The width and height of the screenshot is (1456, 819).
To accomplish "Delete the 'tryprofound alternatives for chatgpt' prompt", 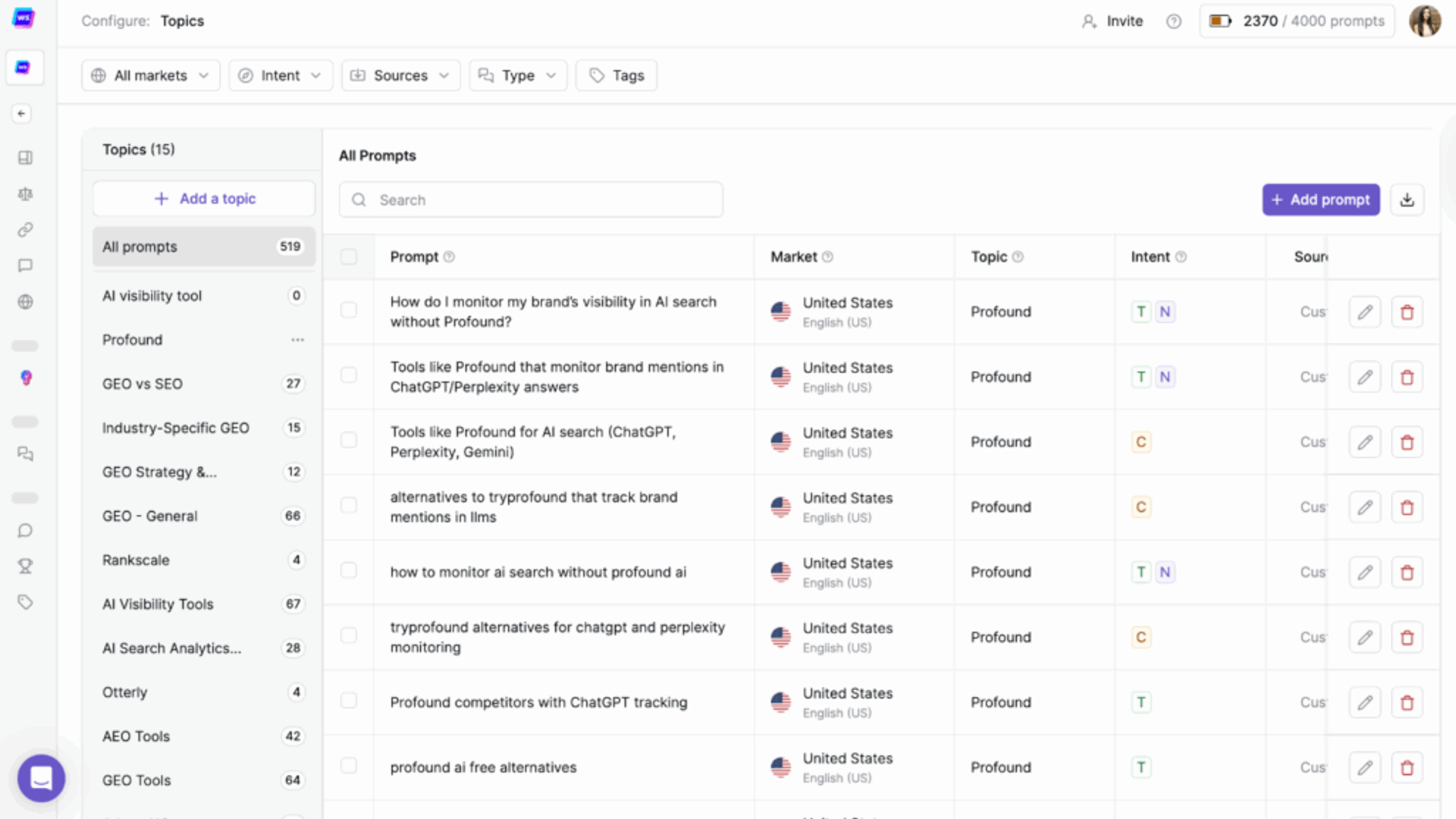I will pos(1407,638).
